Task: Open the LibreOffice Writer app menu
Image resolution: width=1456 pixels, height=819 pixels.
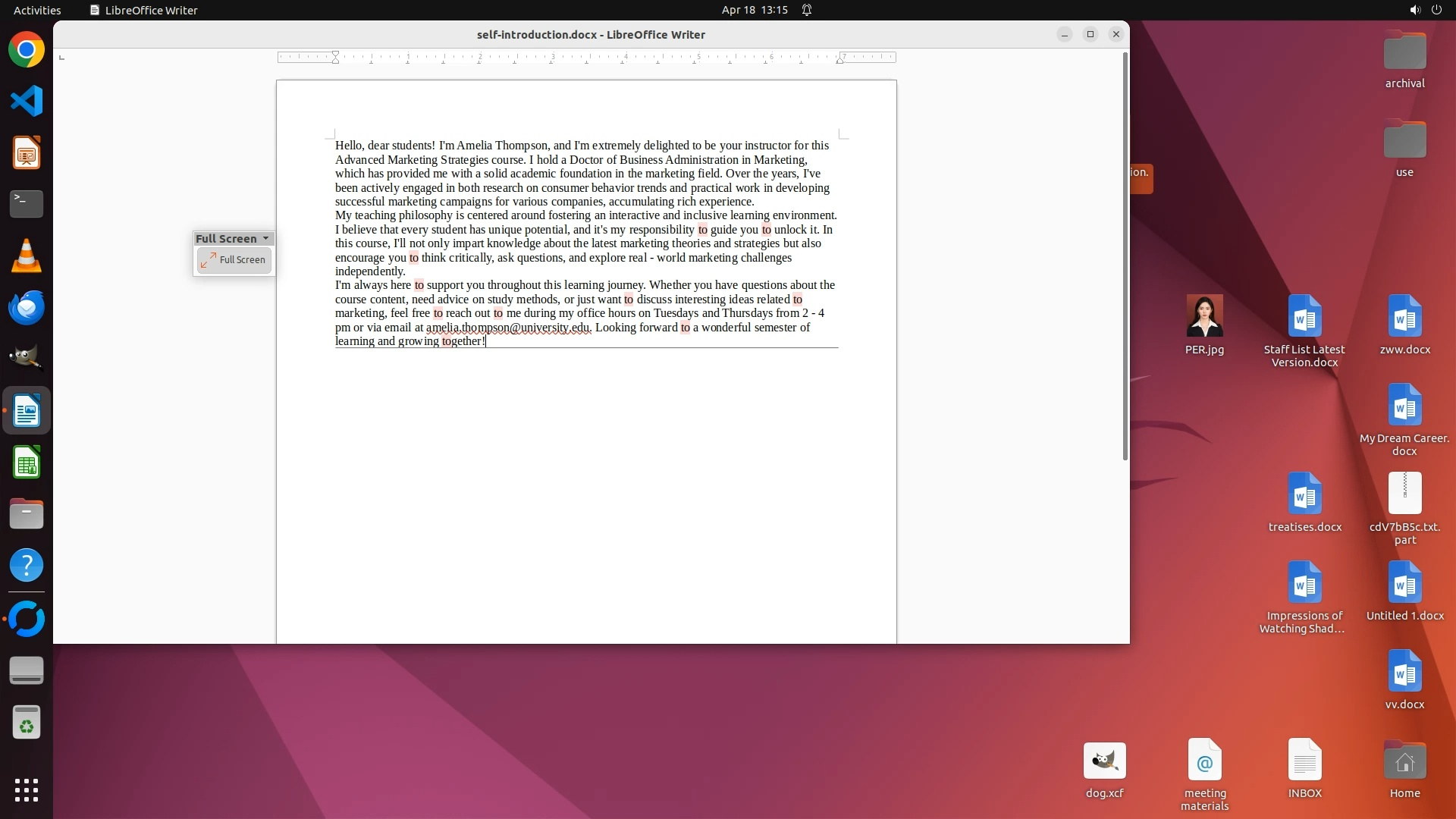Action: click(144, 10)
